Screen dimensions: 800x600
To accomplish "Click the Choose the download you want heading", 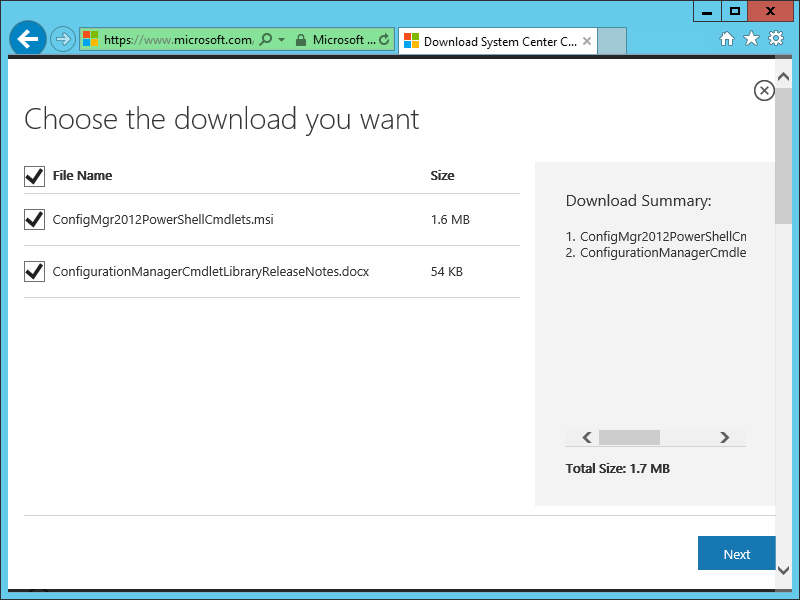I will [x=221, y=119].
